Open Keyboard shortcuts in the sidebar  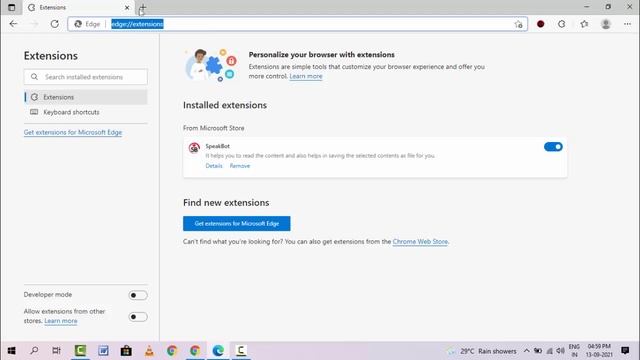86,112
